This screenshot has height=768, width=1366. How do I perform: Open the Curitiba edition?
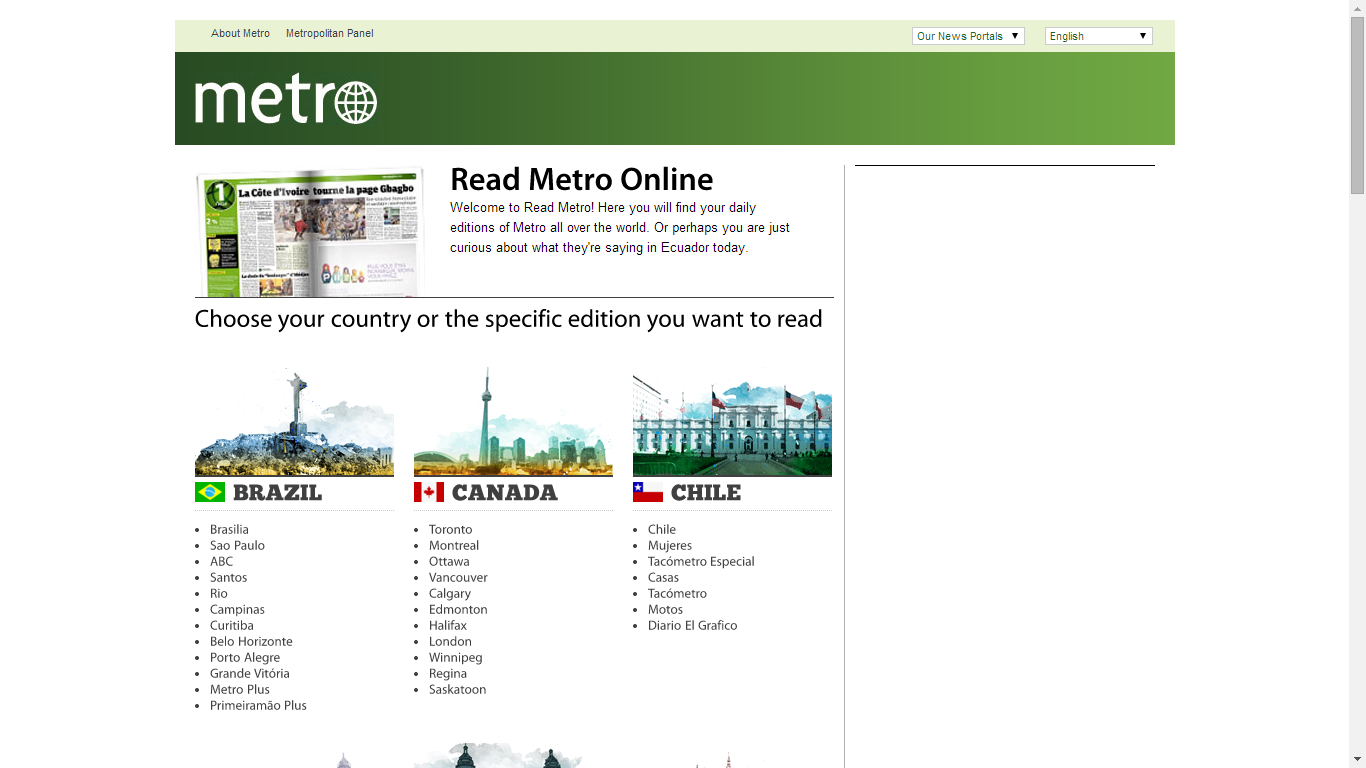232,626
